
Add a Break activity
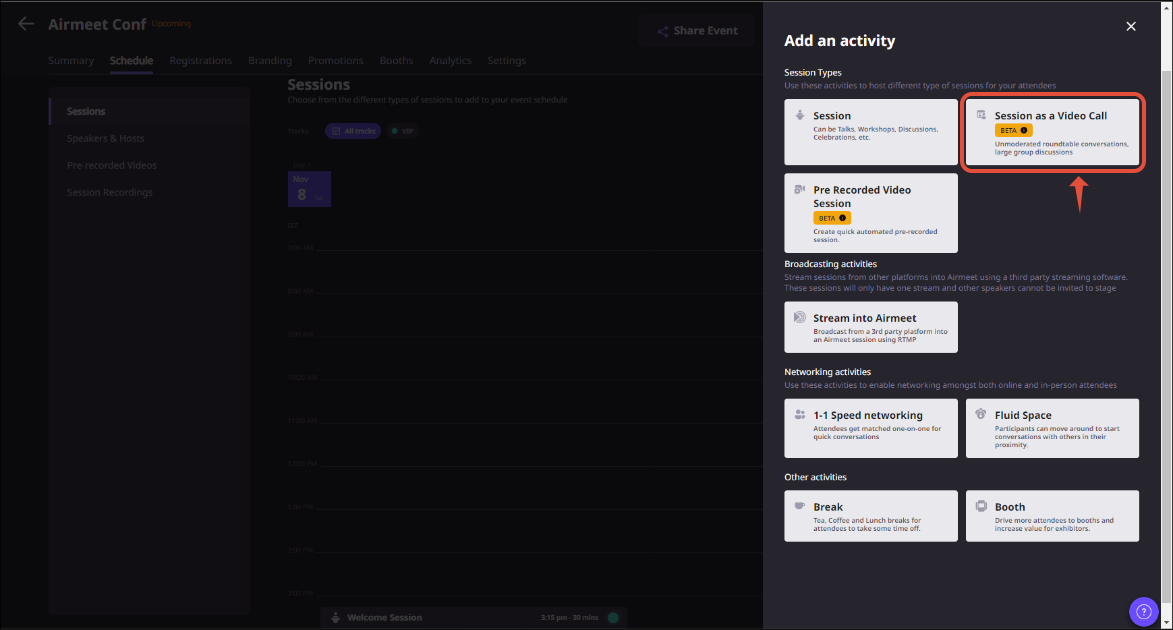[871, 516]
